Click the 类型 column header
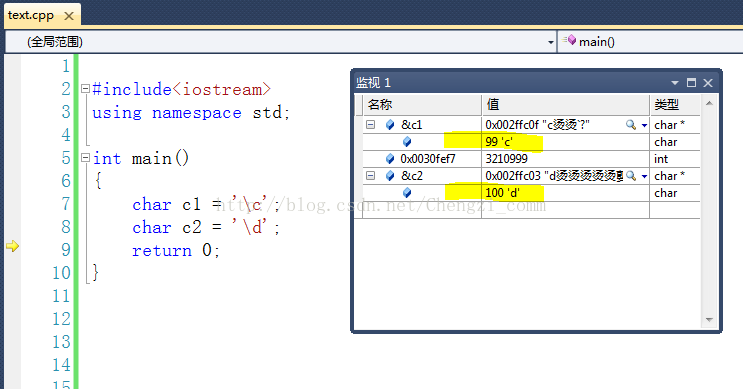The width and height of the screenshot is (743, 389). coord(675,105)
